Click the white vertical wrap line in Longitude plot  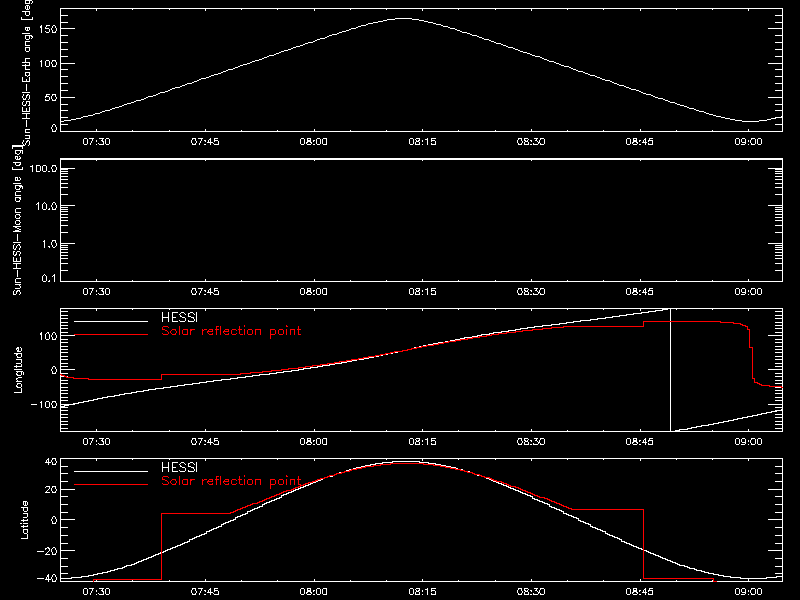tap(670, 370)
